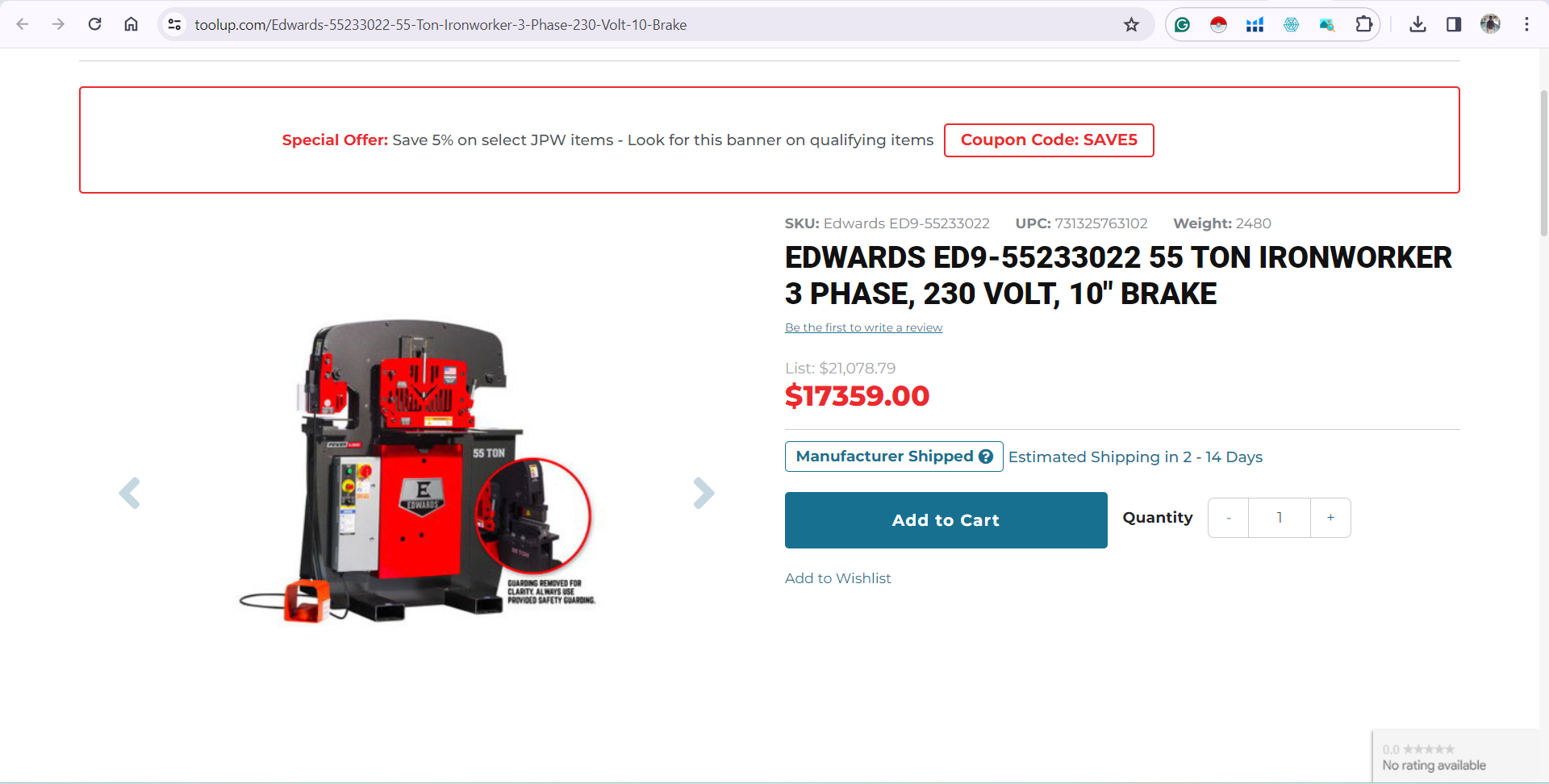Image resolution: width=1549 pixels, height=784 pixels.
Task: Click the site information icon in address bar
Action: coord(174,24)
